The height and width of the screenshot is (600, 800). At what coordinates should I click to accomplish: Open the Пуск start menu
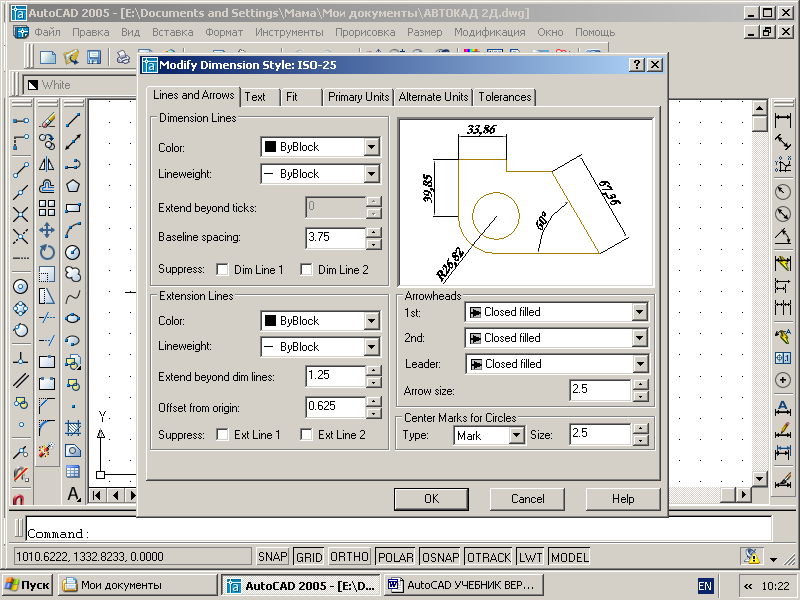27,585
